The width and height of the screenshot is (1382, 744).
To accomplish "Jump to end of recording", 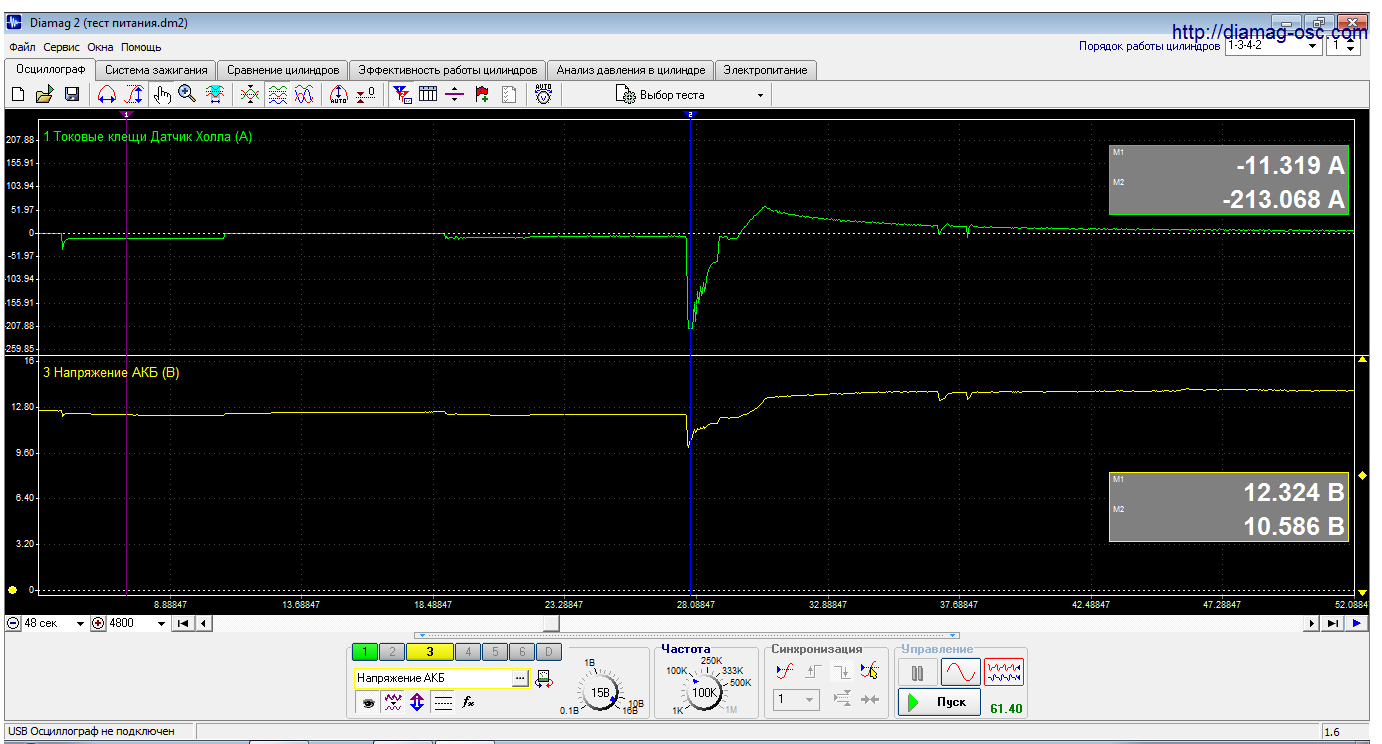I will point(1333,623).
